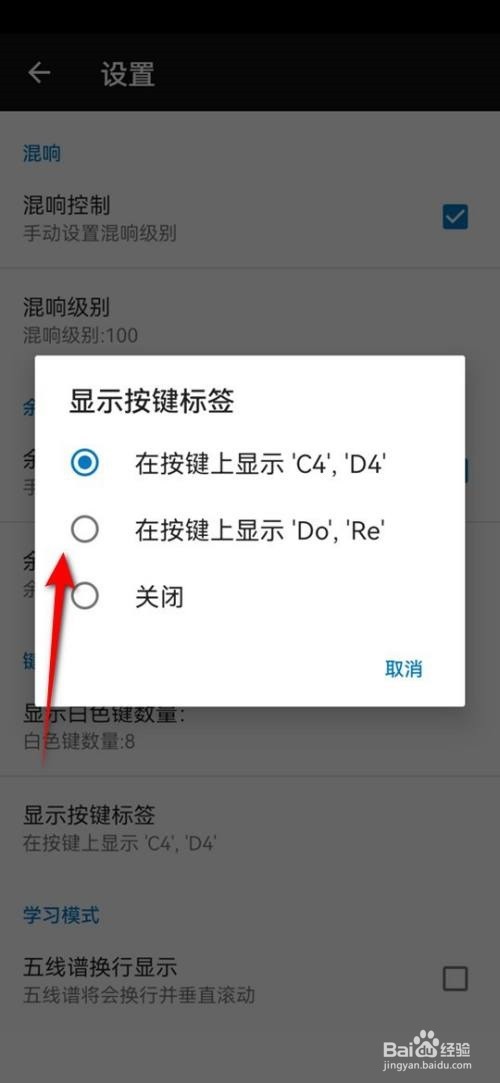
Task: Tap the 设置 title text
Action: click(128, 74)
